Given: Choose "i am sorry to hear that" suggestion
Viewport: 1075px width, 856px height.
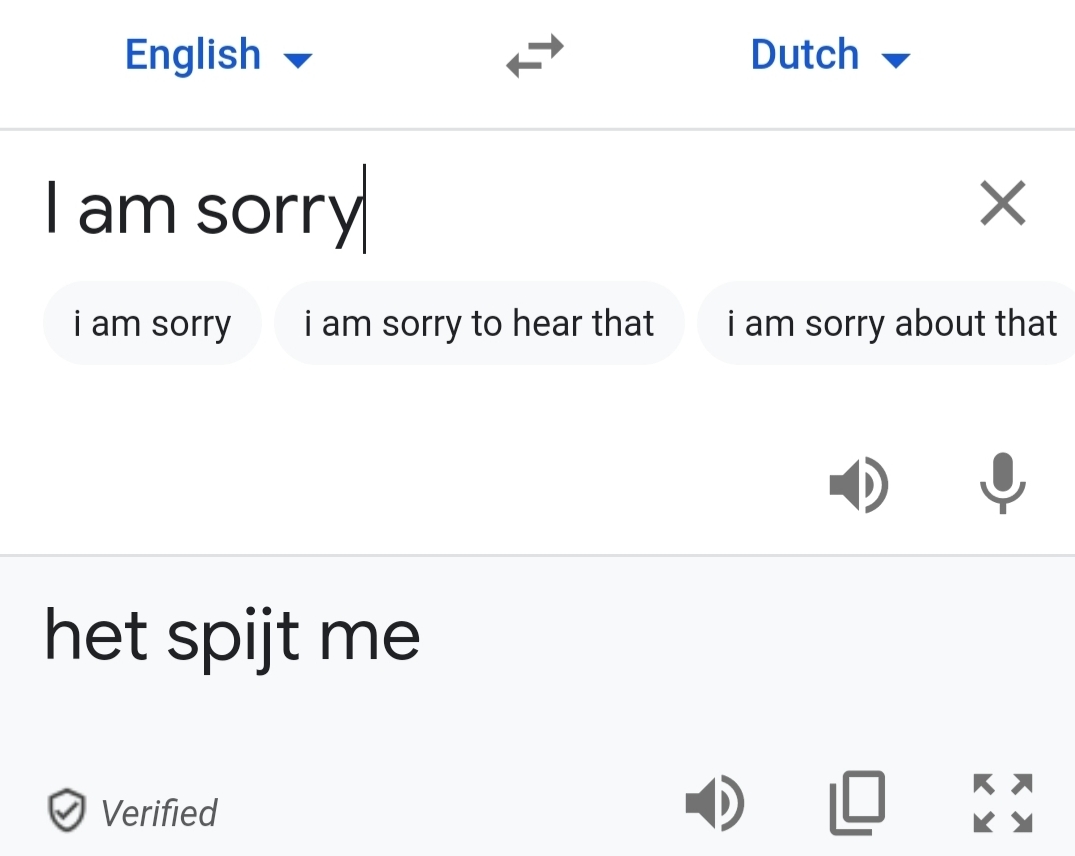Looking at the screenshot, I should (479, 323).
